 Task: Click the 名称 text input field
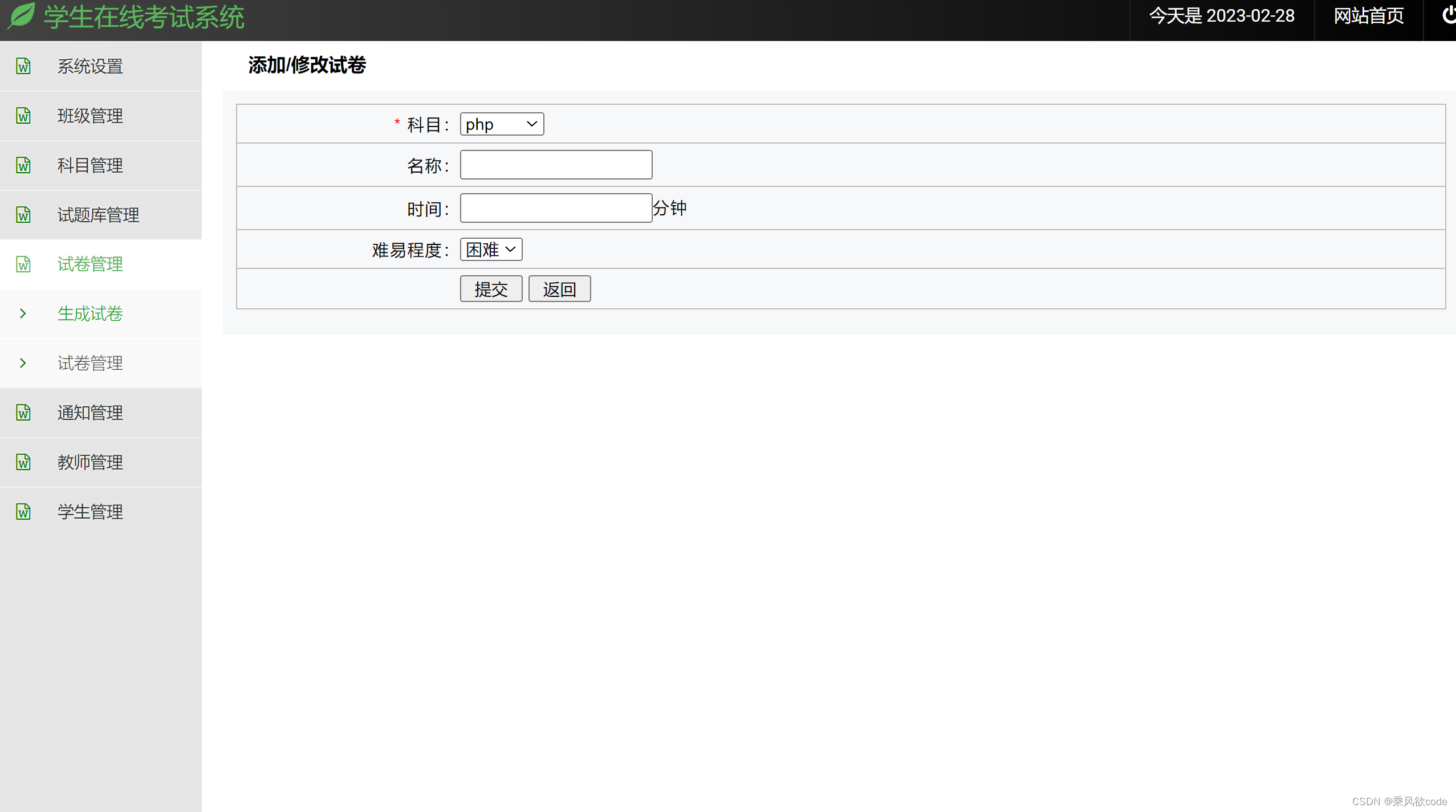pos(556,165)
